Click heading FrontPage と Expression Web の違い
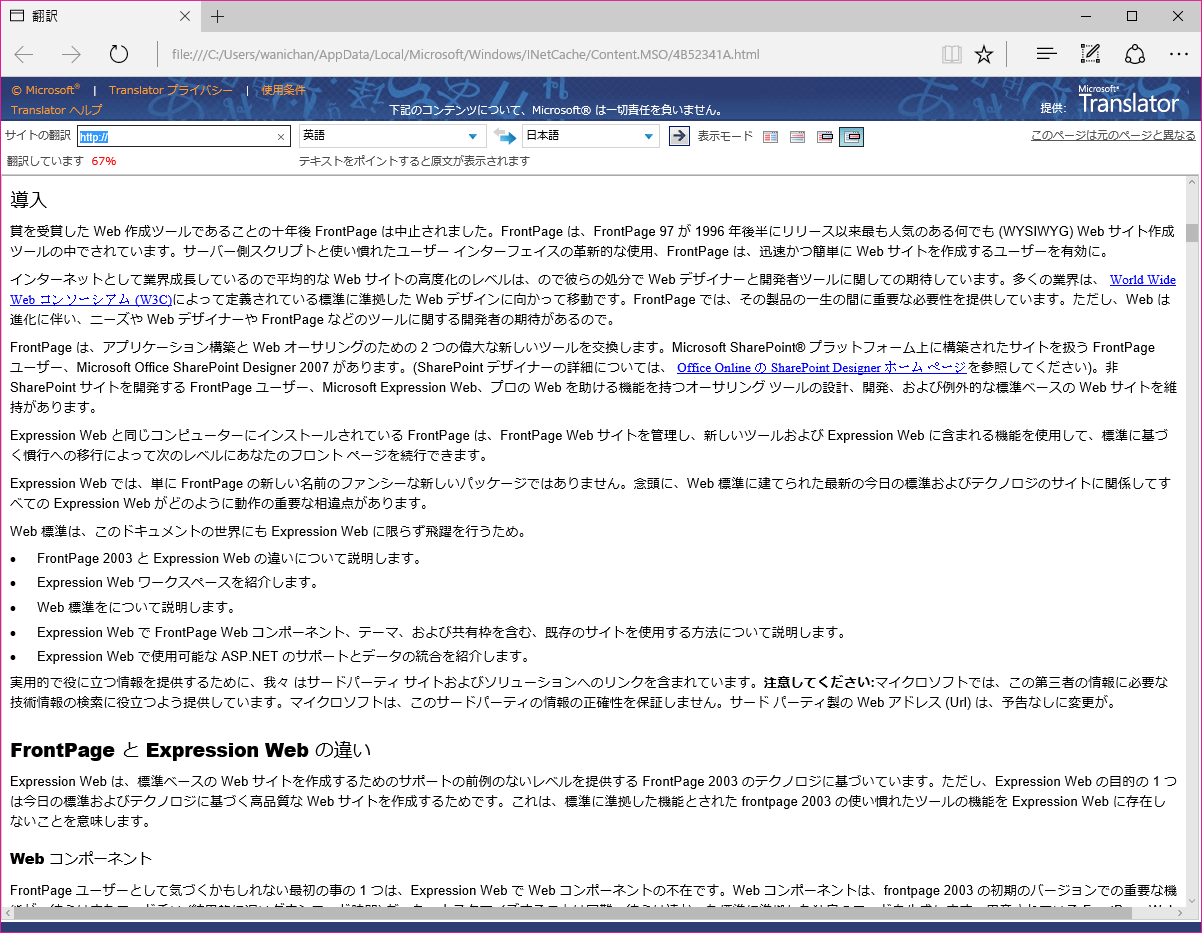 coord(190,750)
